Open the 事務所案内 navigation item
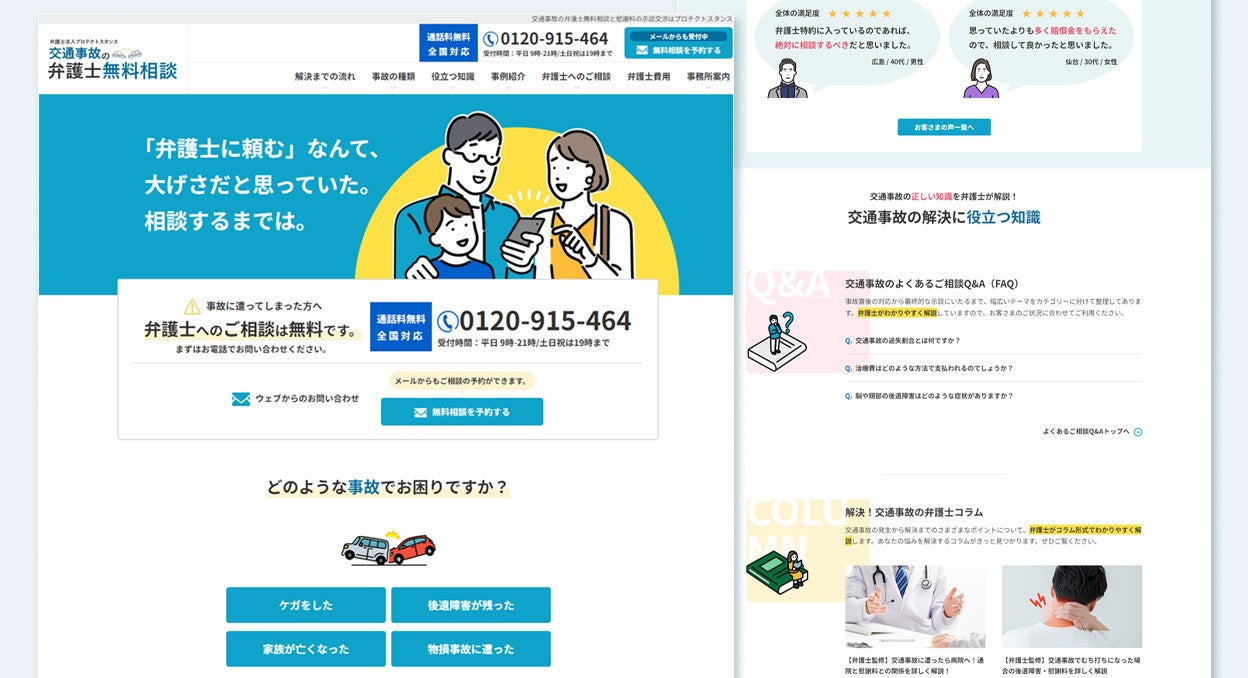This screenshot has width=1248, height=678. 708,77
